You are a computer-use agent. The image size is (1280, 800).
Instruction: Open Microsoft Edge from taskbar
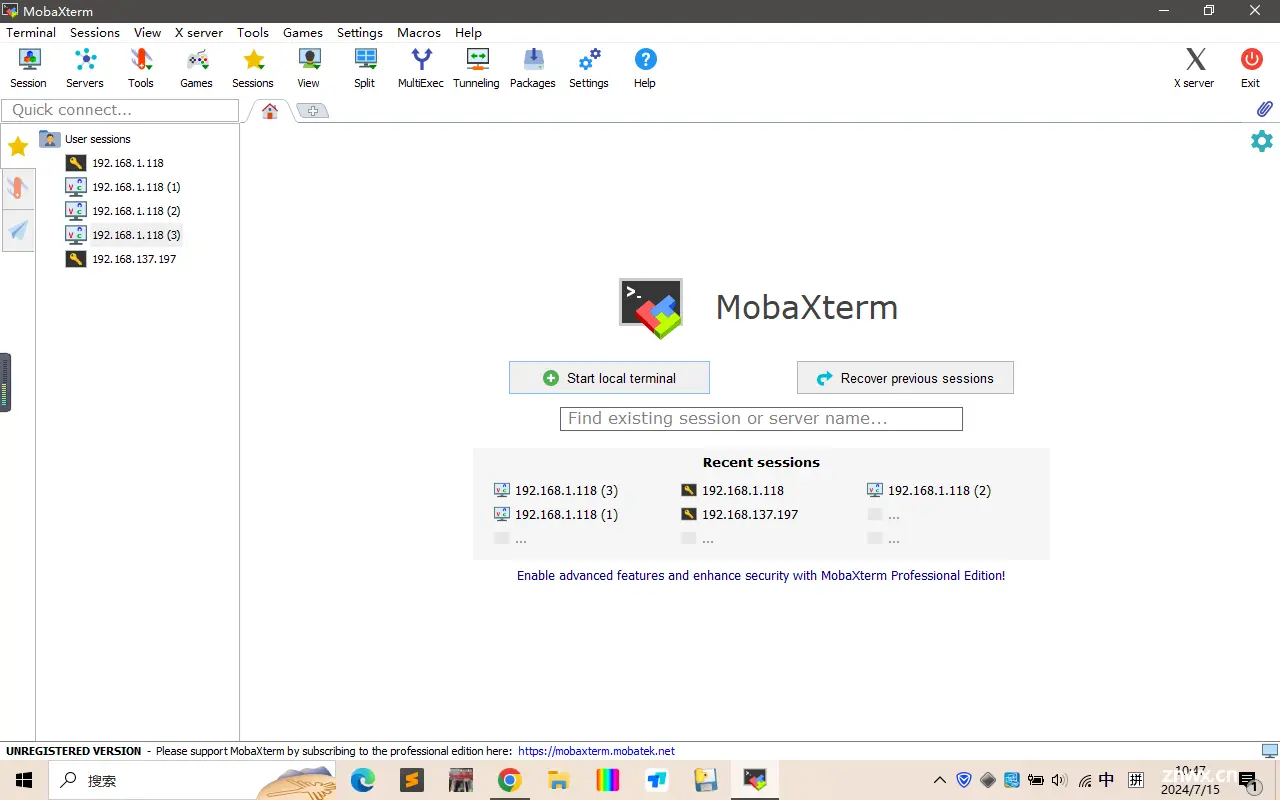click(362, 780)
